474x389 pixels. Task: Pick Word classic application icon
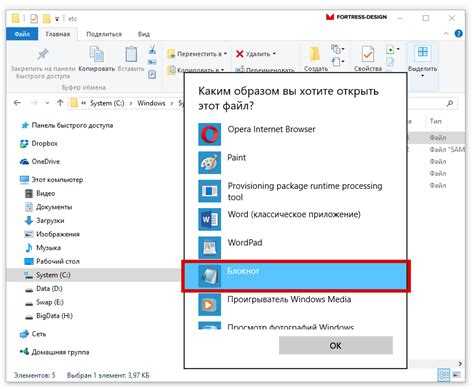(209, 219)
